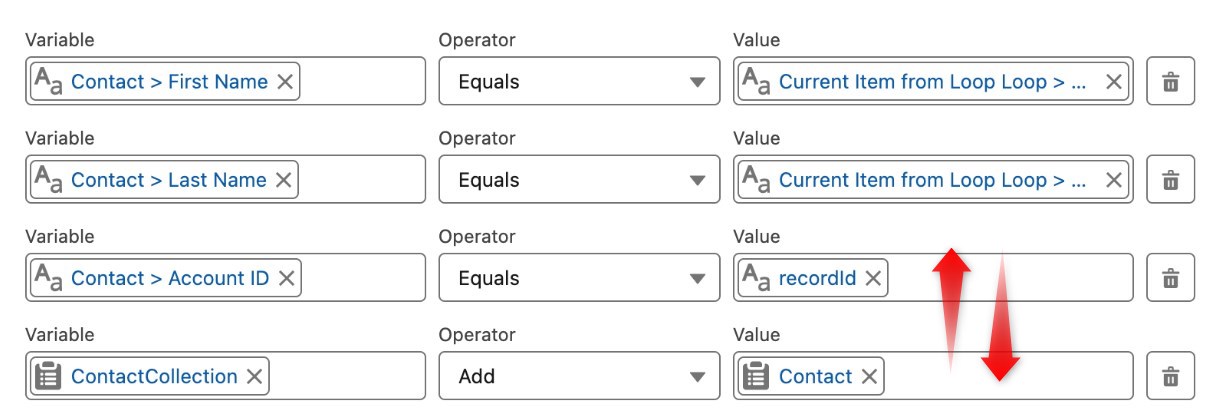Delete the Contact Last Name assignment row
Image resolution: width=1215 pixels, height=414 pixels.
click(x=1169, y=180)
